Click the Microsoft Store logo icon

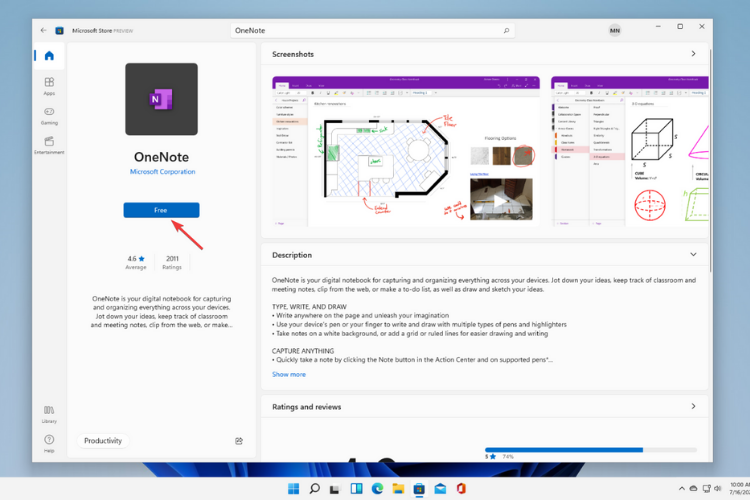(59, 31)
